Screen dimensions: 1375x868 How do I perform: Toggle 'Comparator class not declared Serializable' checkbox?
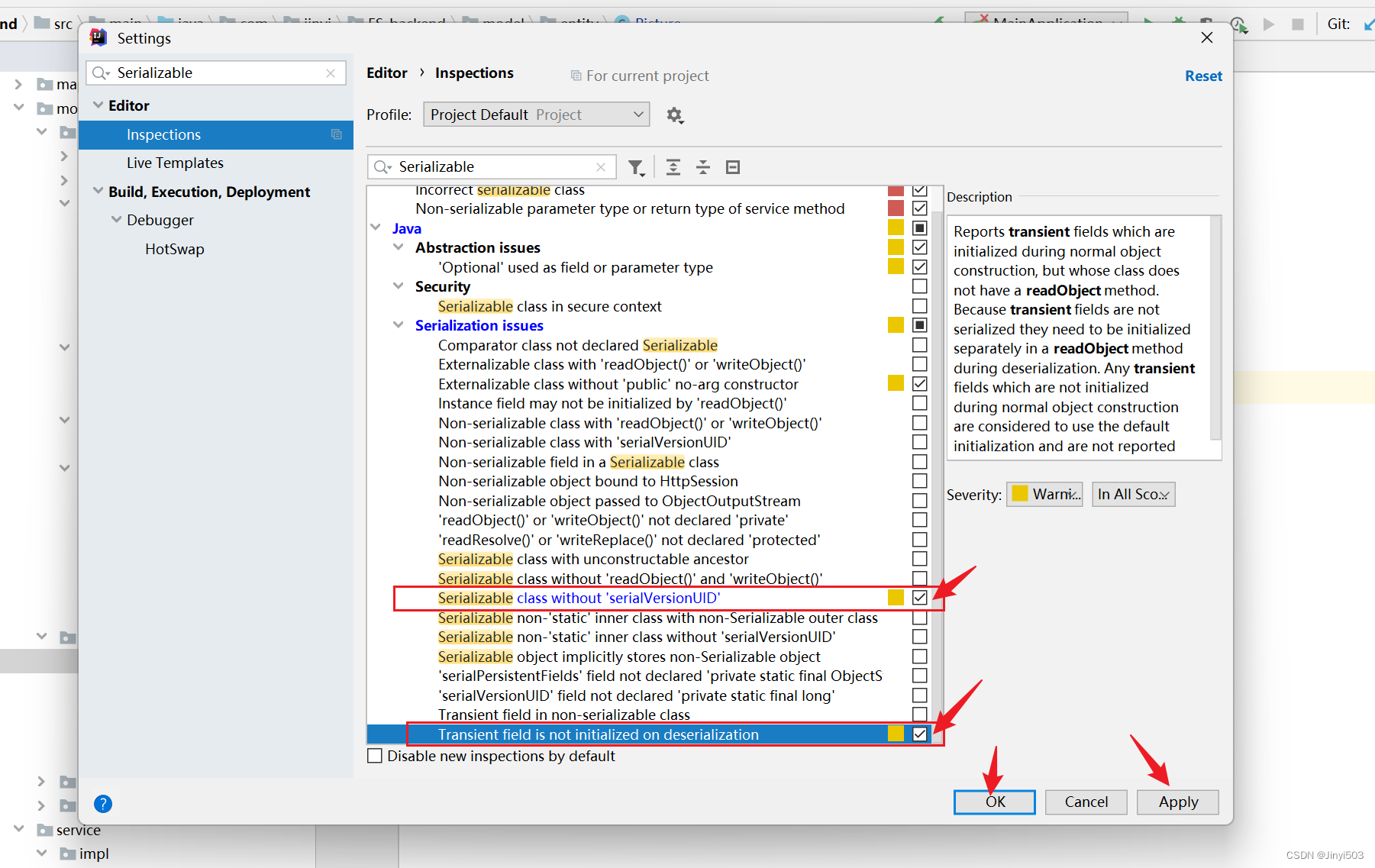920,345
